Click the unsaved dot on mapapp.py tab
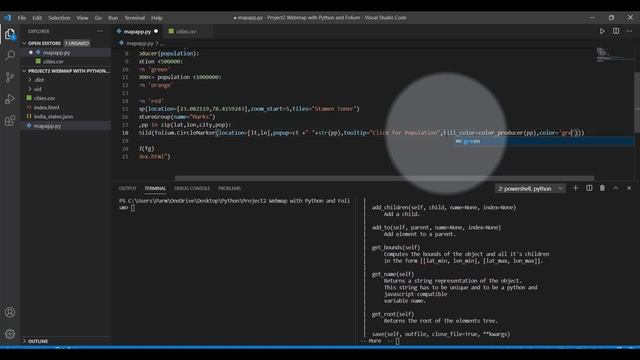The height and width of the screenshot is (360, 640). pyautogui.click(x=156, y=31)
